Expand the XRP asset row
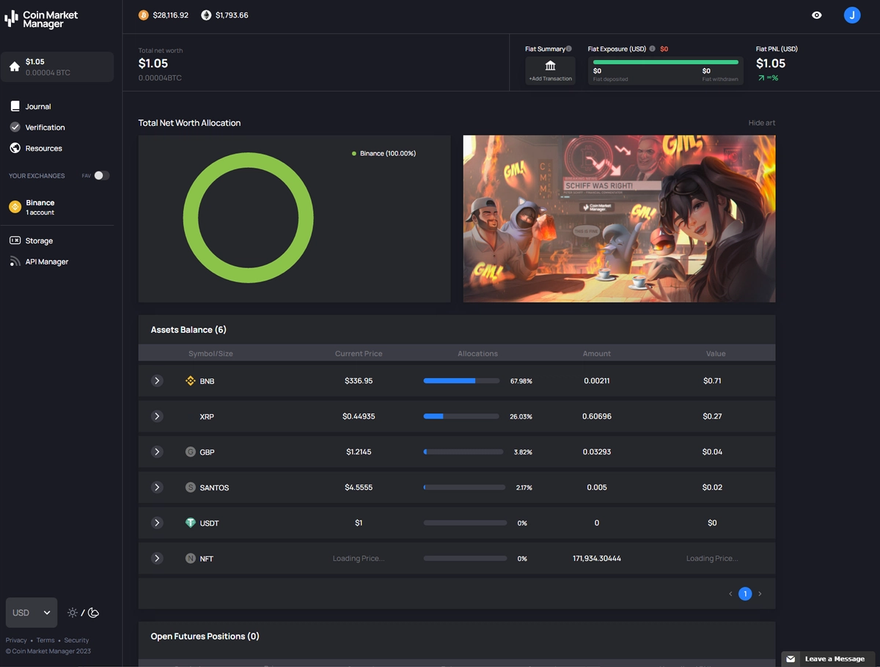880x667 pixels. tap(157, 416)
